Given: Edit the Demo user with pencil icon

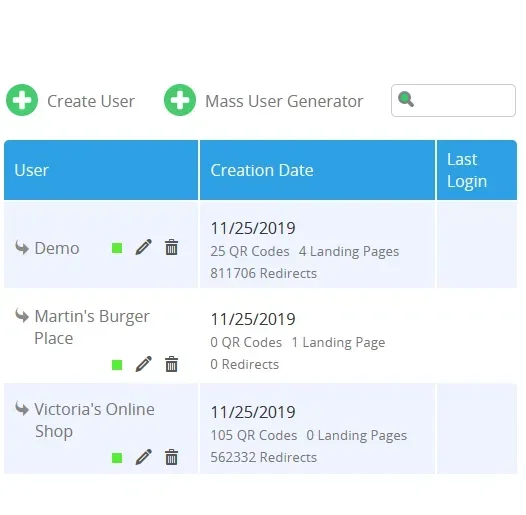Looking at the screenshot, I should [x=144, y=248].
